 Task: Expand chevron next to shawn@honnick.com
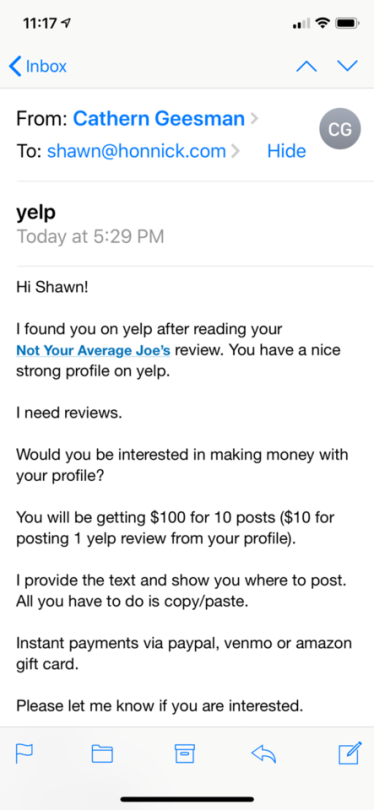point(235,151)
